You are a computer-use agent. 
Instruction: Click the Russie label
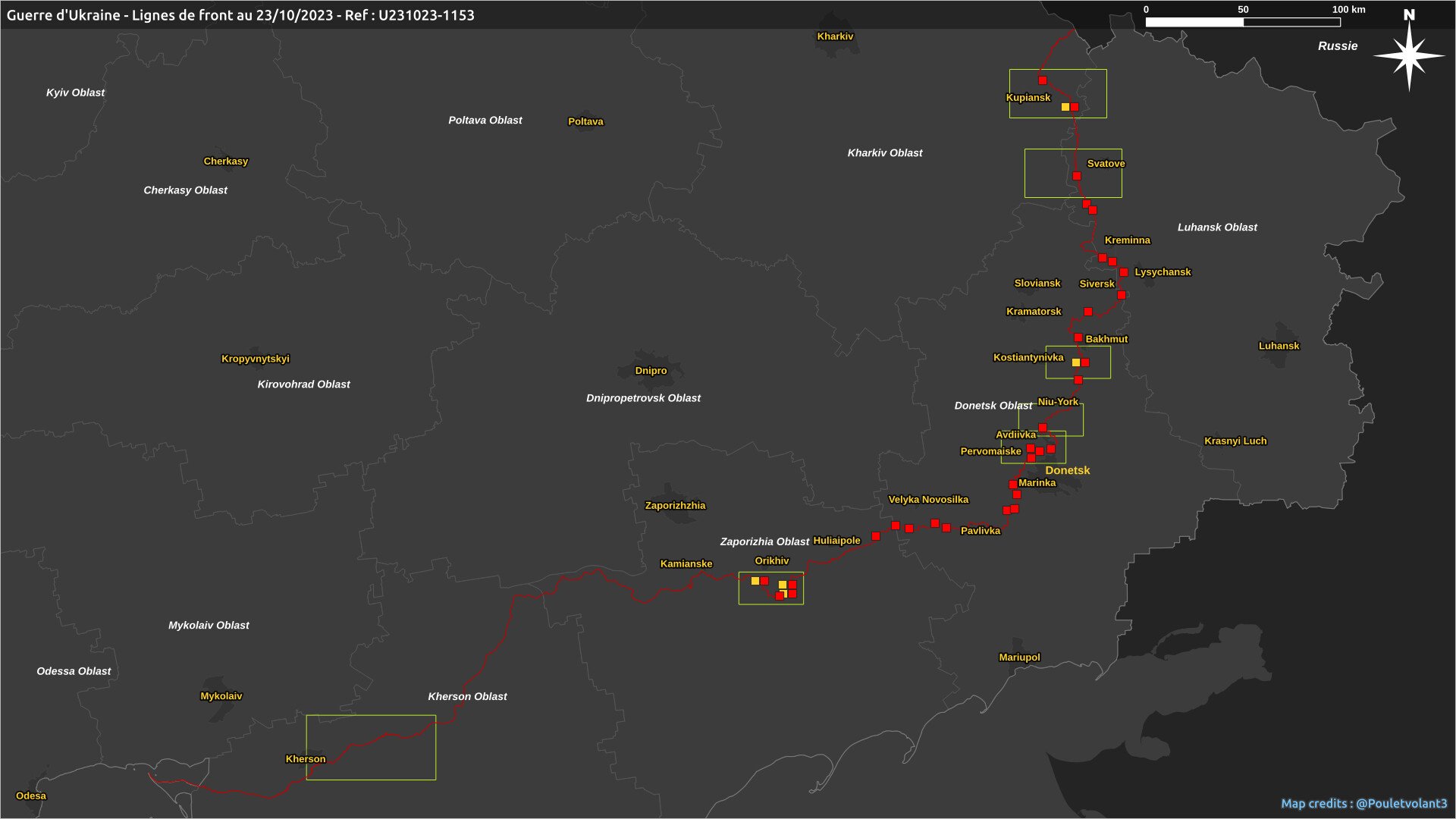[x=1338, y=46]
